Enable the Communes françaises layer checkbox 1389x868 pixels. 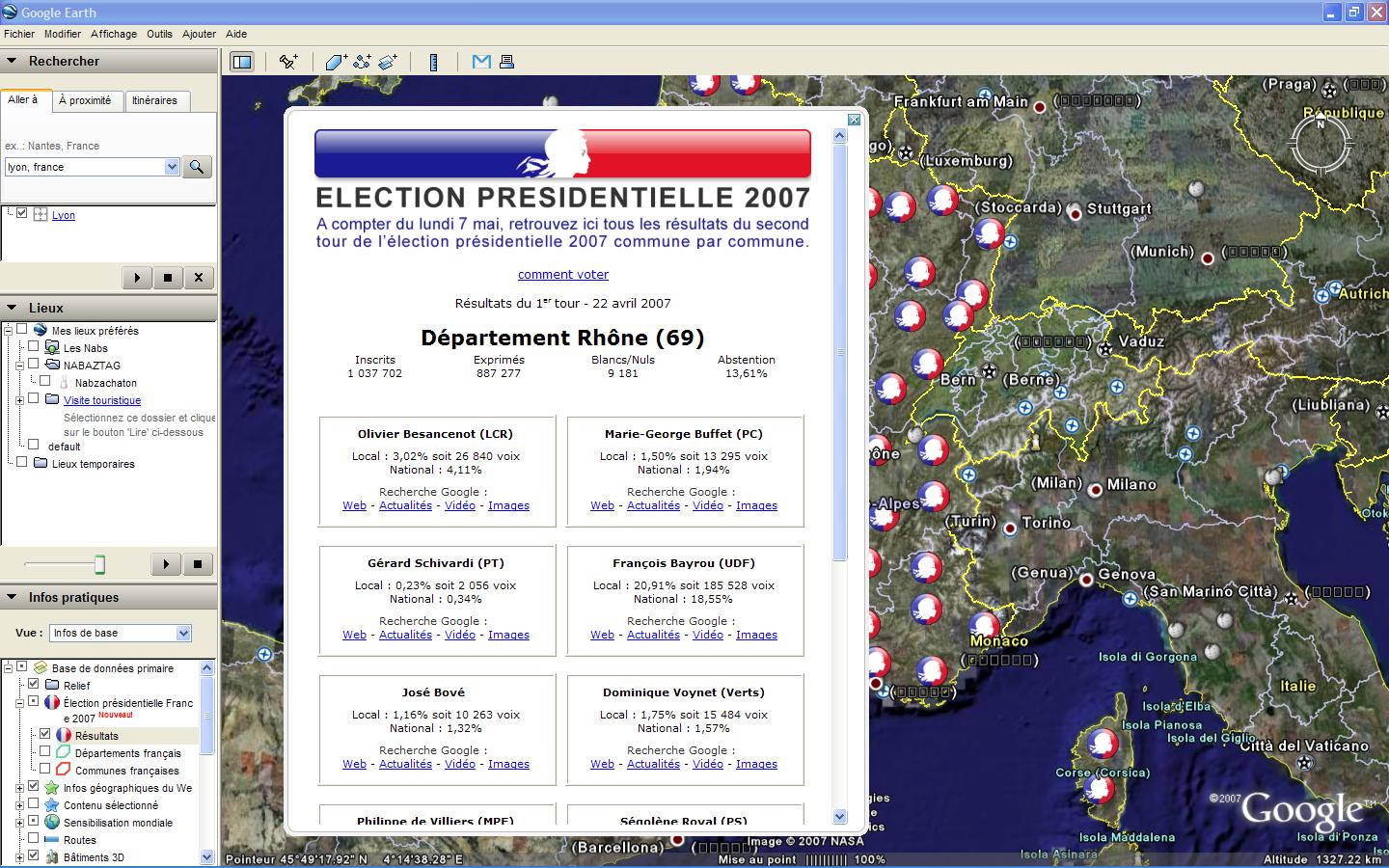44,770
